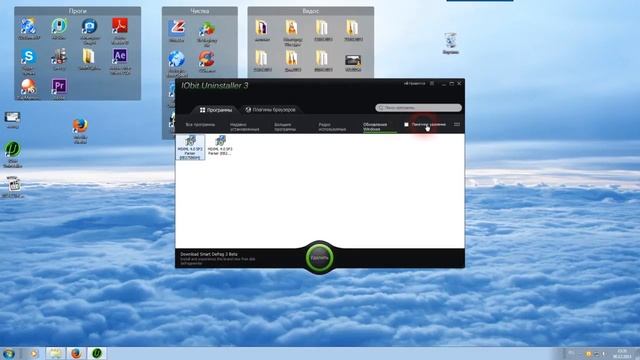Click the round green Удалить button
The height and width of the screenshot is (360, 640).
click(x=319, y=258)
